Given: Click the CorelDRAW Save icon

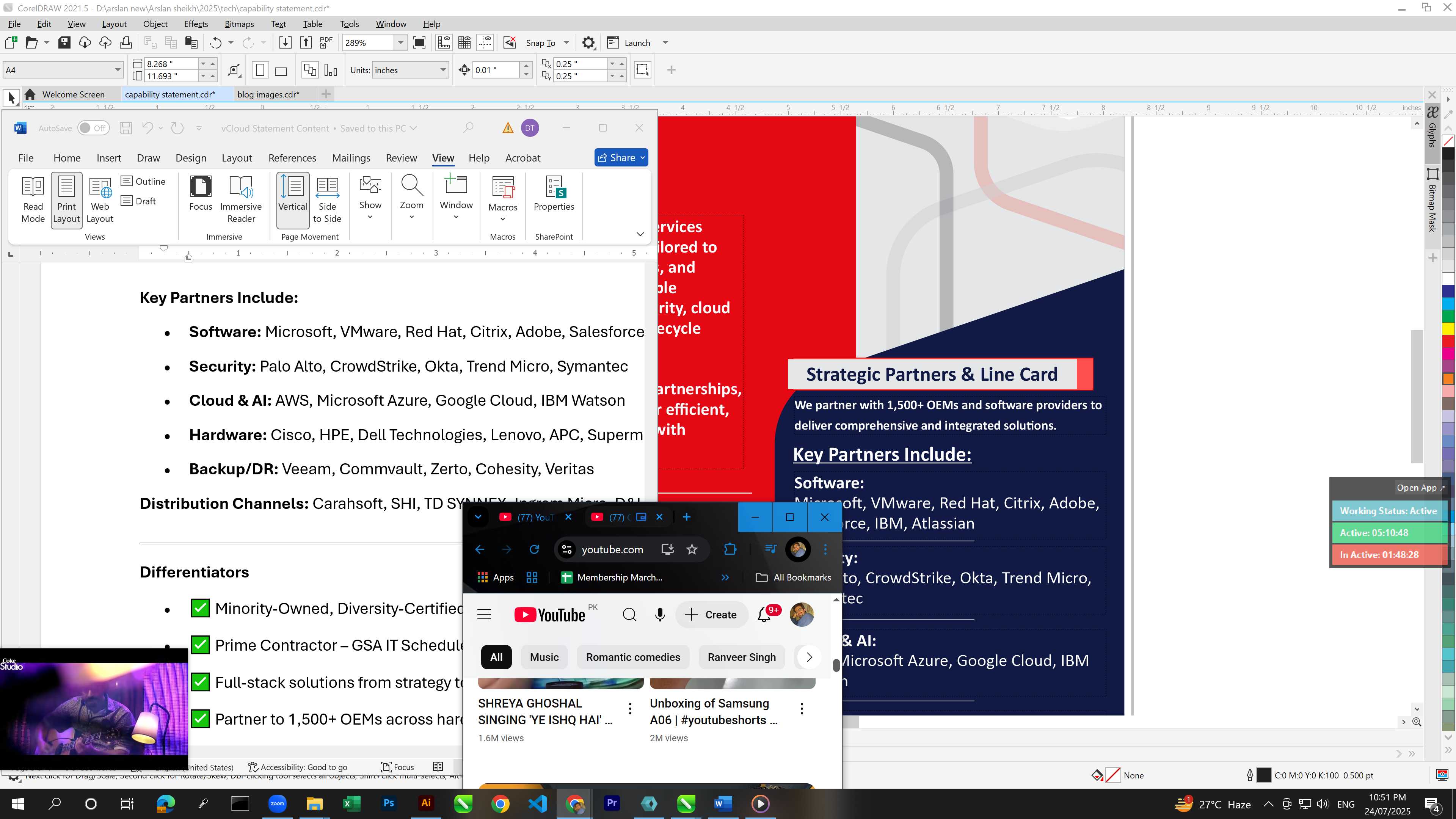Looking at the screenshot, I should tap(64, 42).
